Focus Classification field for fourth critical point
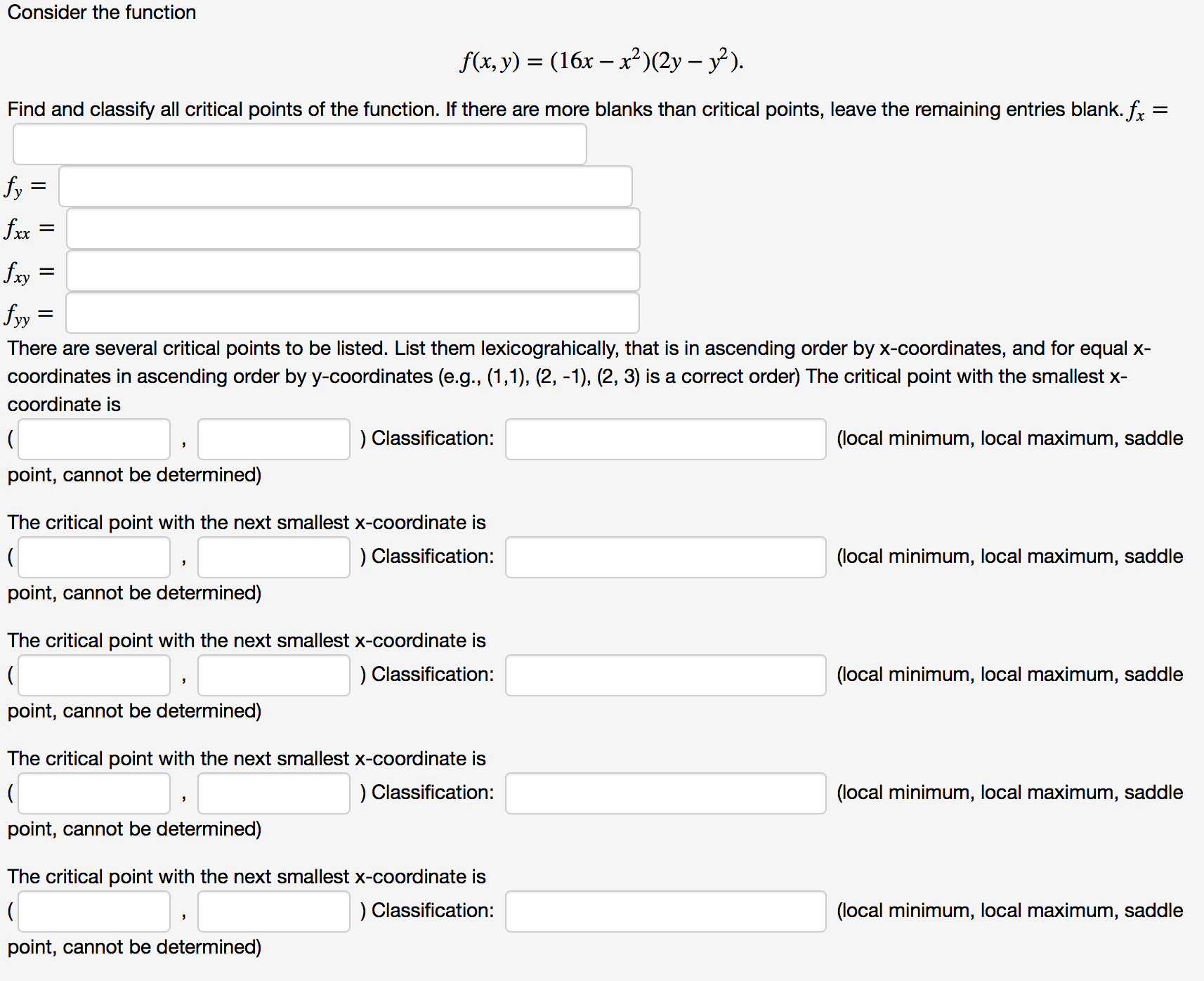Screen dimensions: 1204x981 [x=665, y=793]
